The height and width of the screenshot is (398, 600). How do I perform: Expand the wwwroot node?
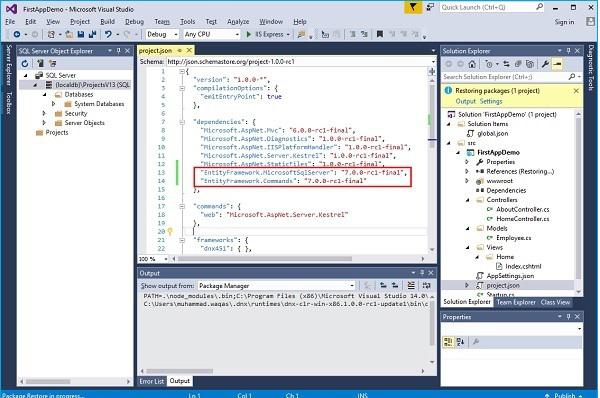467,181
